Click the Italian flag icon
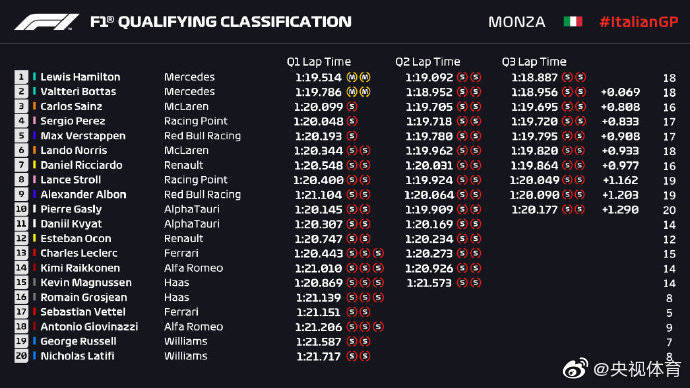The image size is (690, 388). point(573,22)
